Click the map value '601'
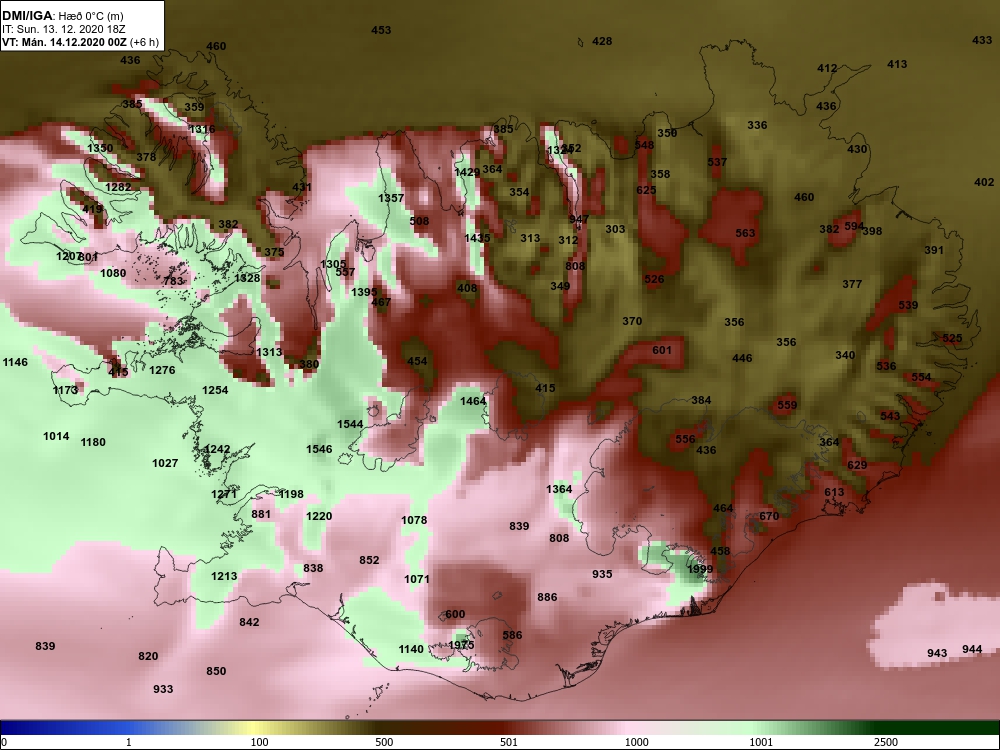The width and height of the screenshot is (1000, 750). point(662,350)
